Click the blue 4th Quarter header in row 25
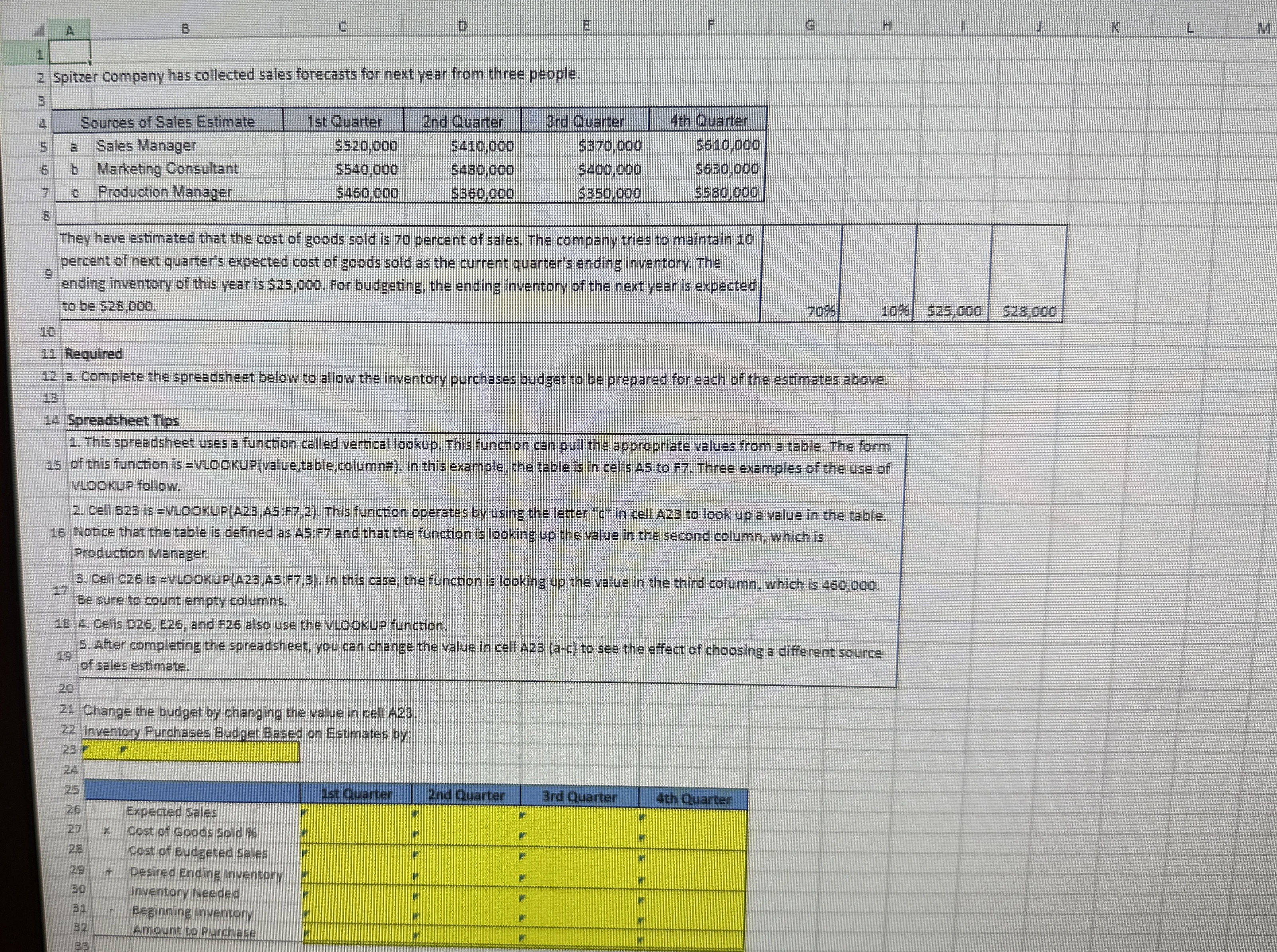This screenshot has height=952, width=1277. [693, 799]
